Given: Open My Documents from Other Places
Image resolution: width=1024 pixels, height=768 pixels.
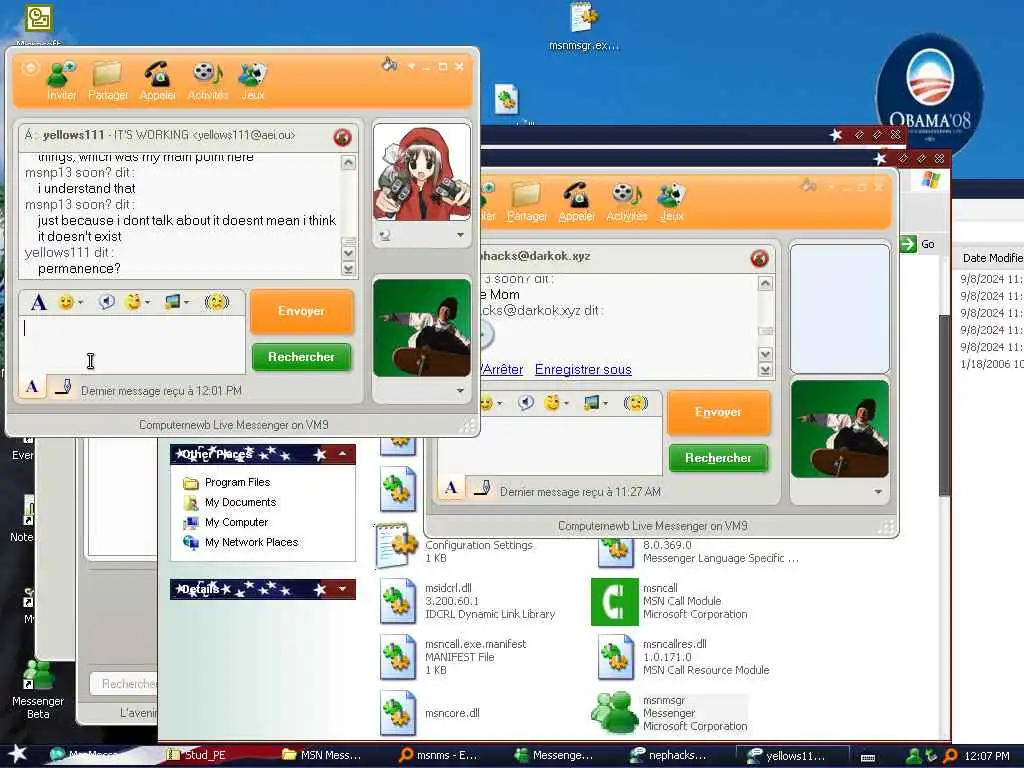Looking at the screenshot, I should 230,502.
